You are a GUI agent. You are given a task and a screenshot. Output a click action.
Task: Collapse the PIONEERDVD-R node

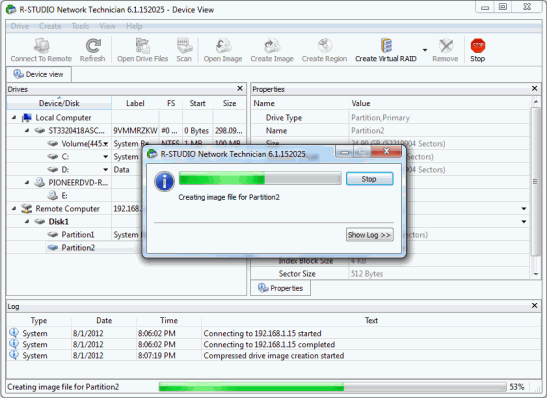coord(27,182)
